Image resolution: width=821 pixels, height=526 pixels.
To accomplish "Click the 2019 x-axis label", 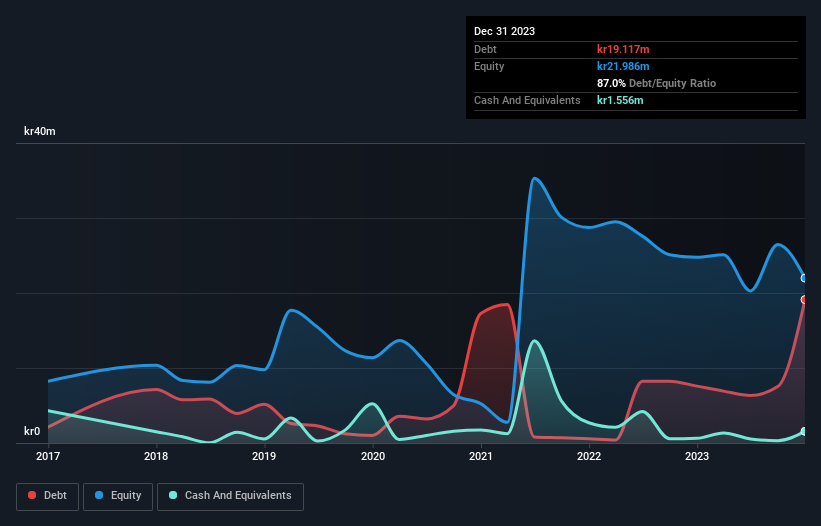I will point(264,456).
